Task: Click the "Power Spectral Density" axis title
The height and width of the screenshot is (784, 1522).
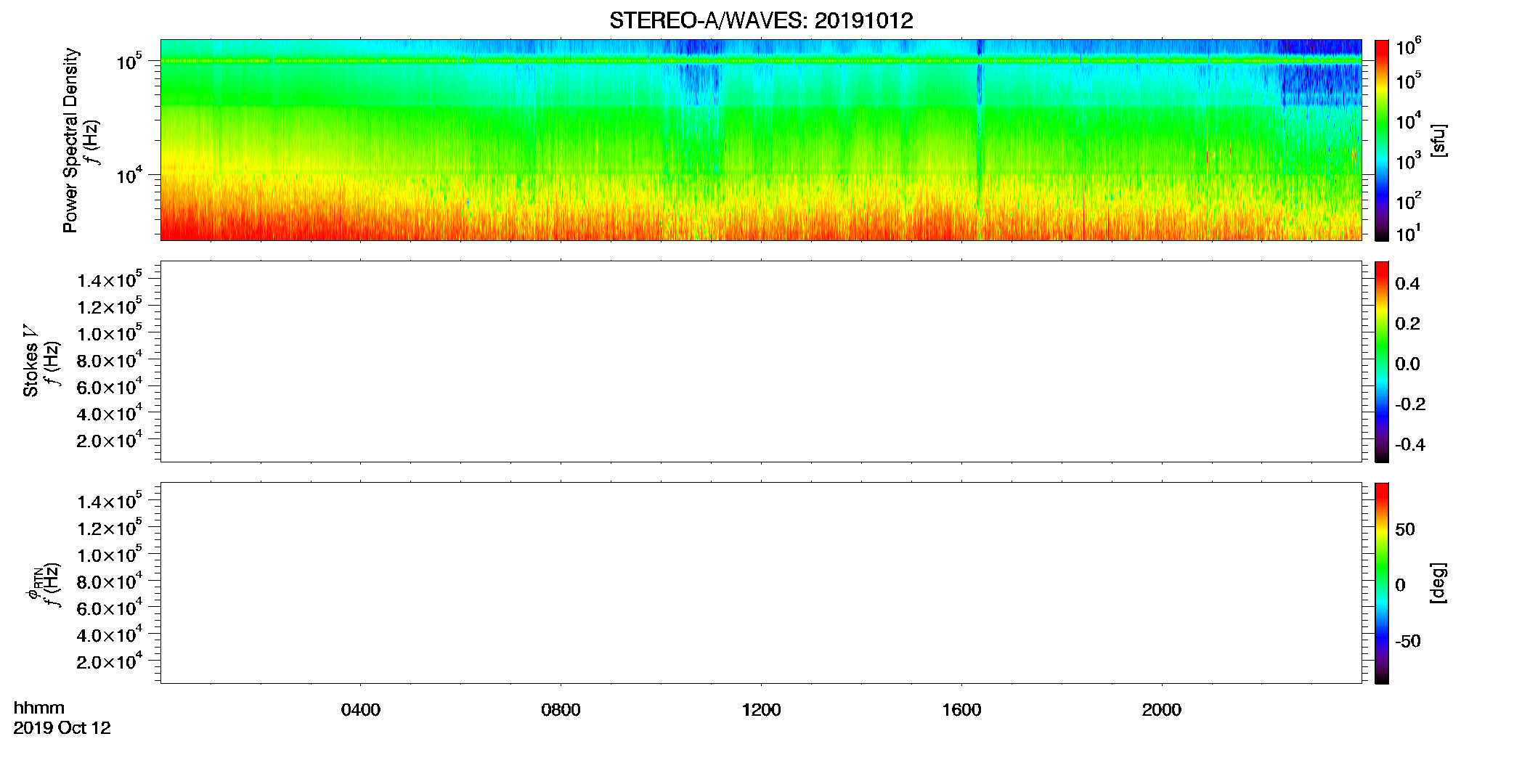Action: coord(70,140)
